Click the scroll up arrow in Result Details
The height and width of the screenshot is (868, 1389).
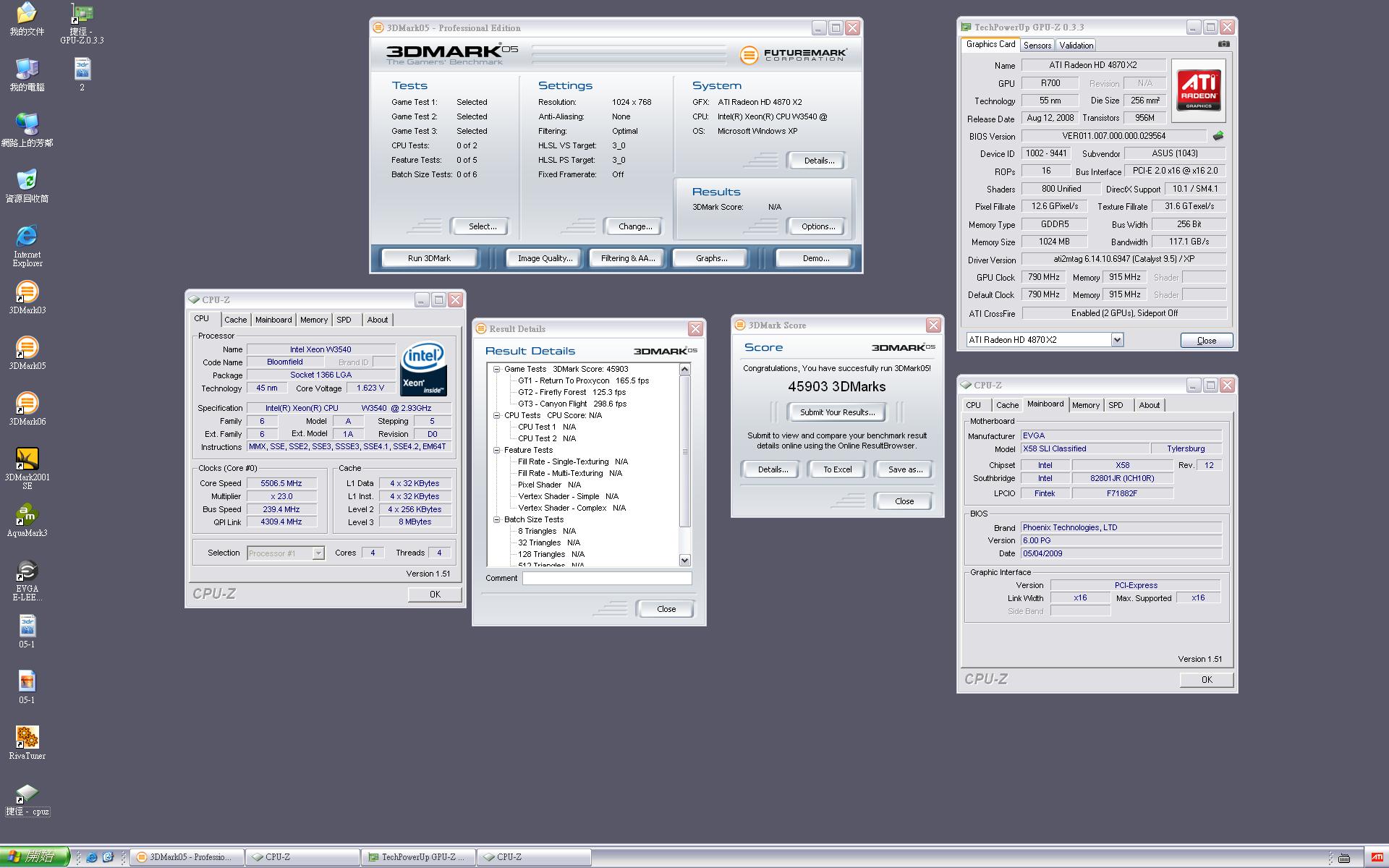pyautogui.click(x=685, y=370)
